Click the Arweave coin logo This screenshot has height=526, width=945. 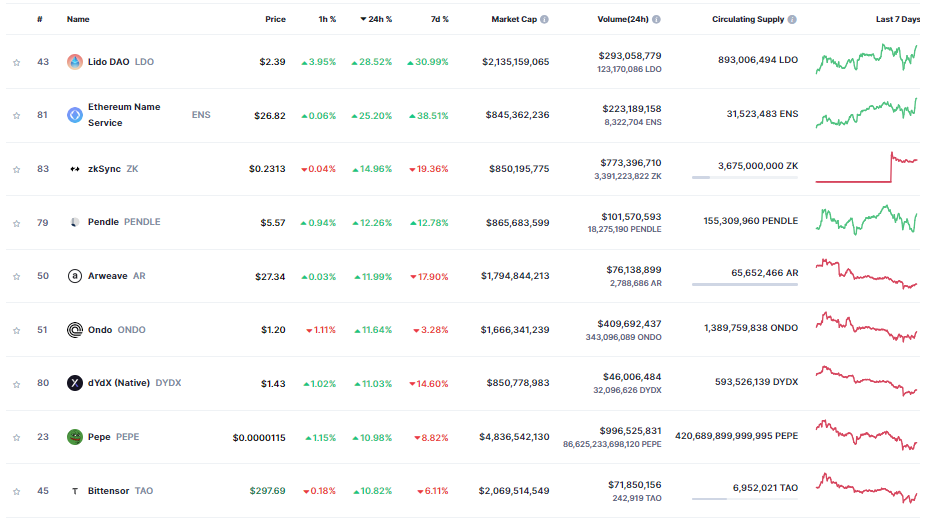[75, 276]
